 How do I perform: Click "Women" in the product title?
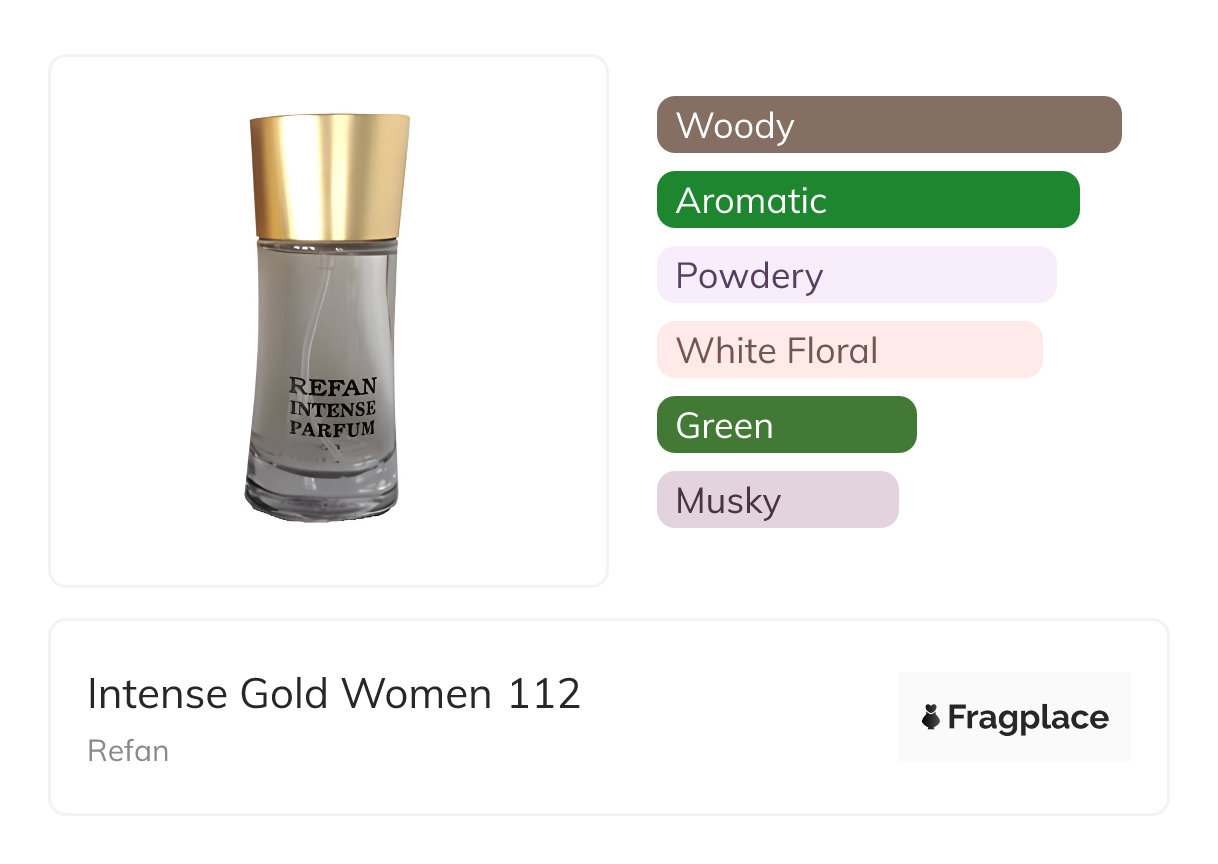click(x=419, y=694)
